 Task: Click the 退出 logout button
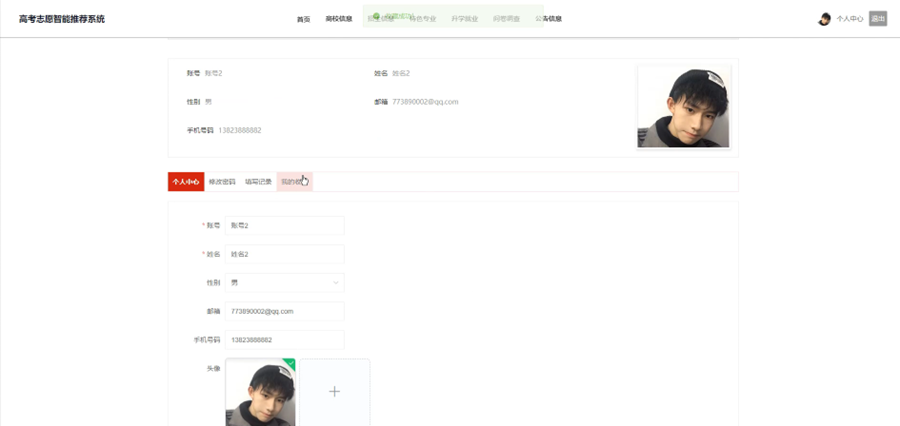coord(878,19)
